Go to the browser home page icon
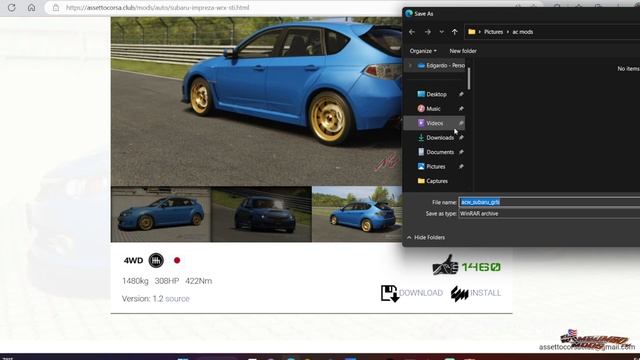640x360 pixels. coord(31,7)
